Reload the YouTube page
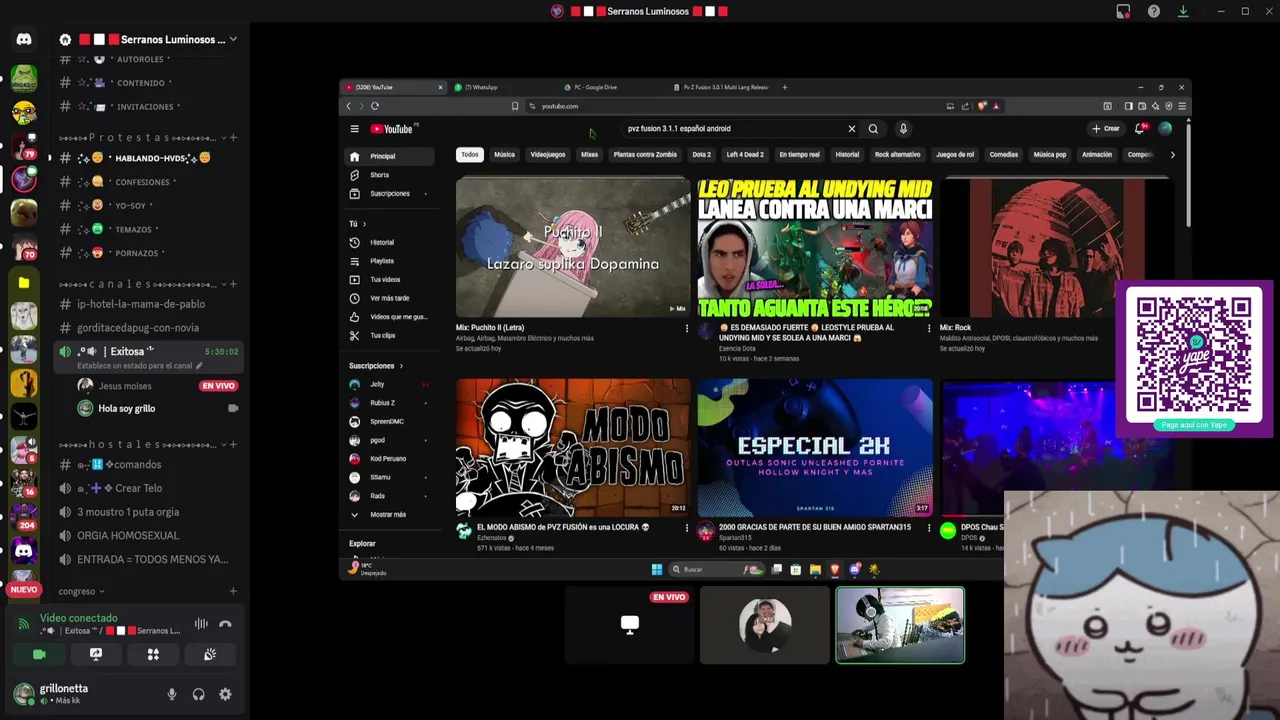 [x=375, y=106]
